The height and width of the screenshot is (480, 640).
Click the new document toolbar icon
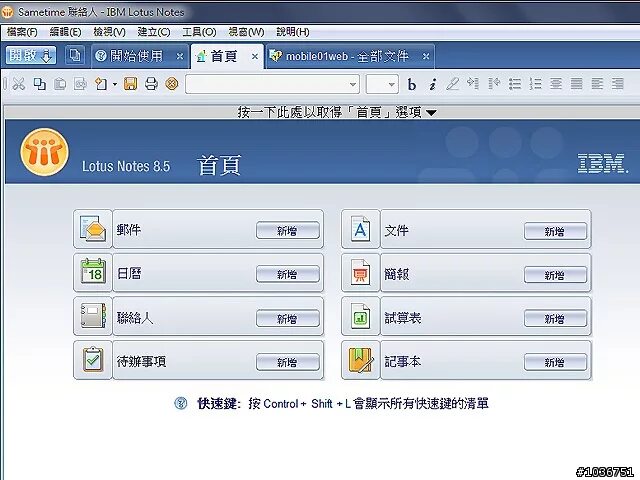click(101, 84)
